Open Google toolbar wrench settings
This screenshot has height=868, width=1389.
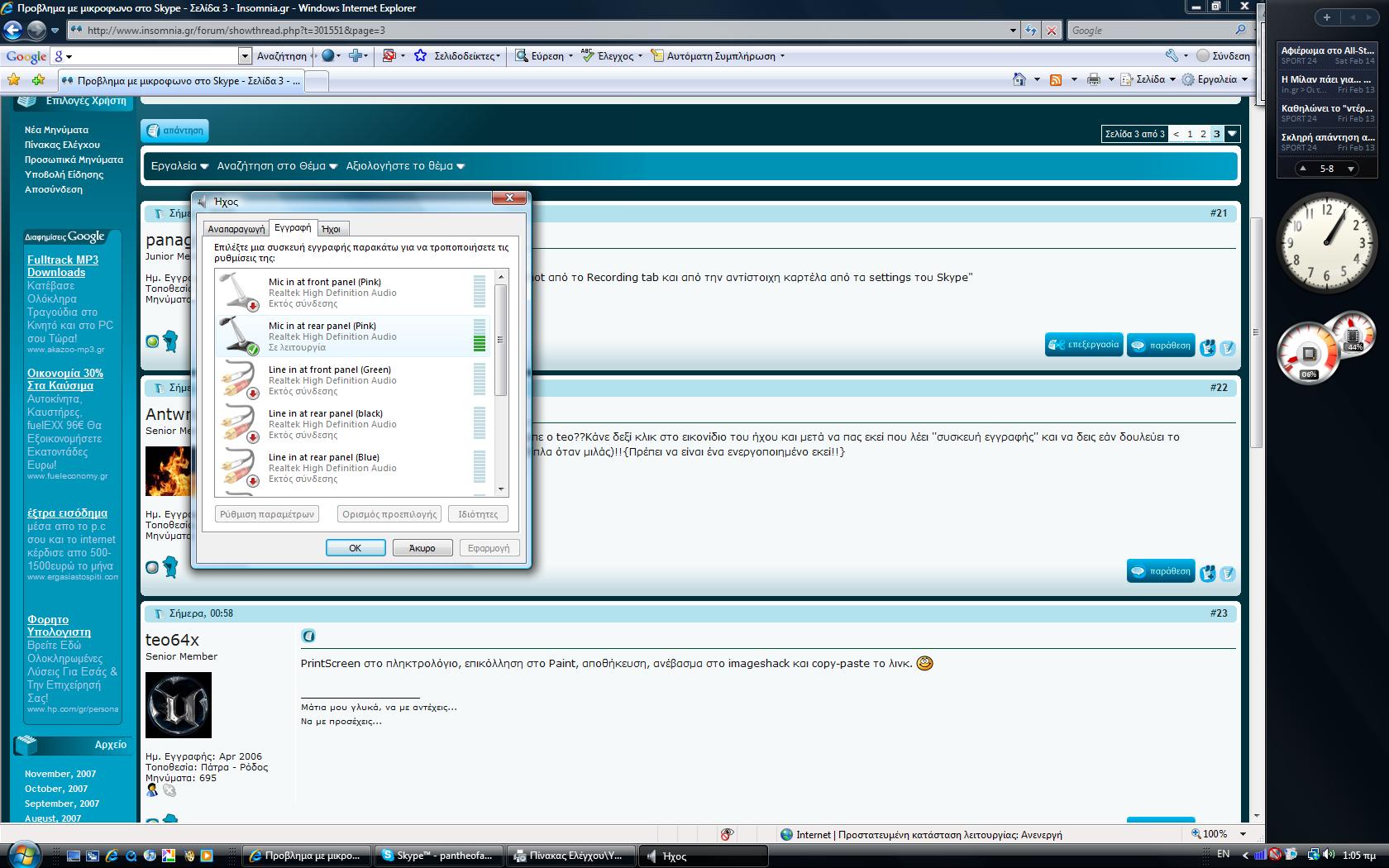(1172, 55)
